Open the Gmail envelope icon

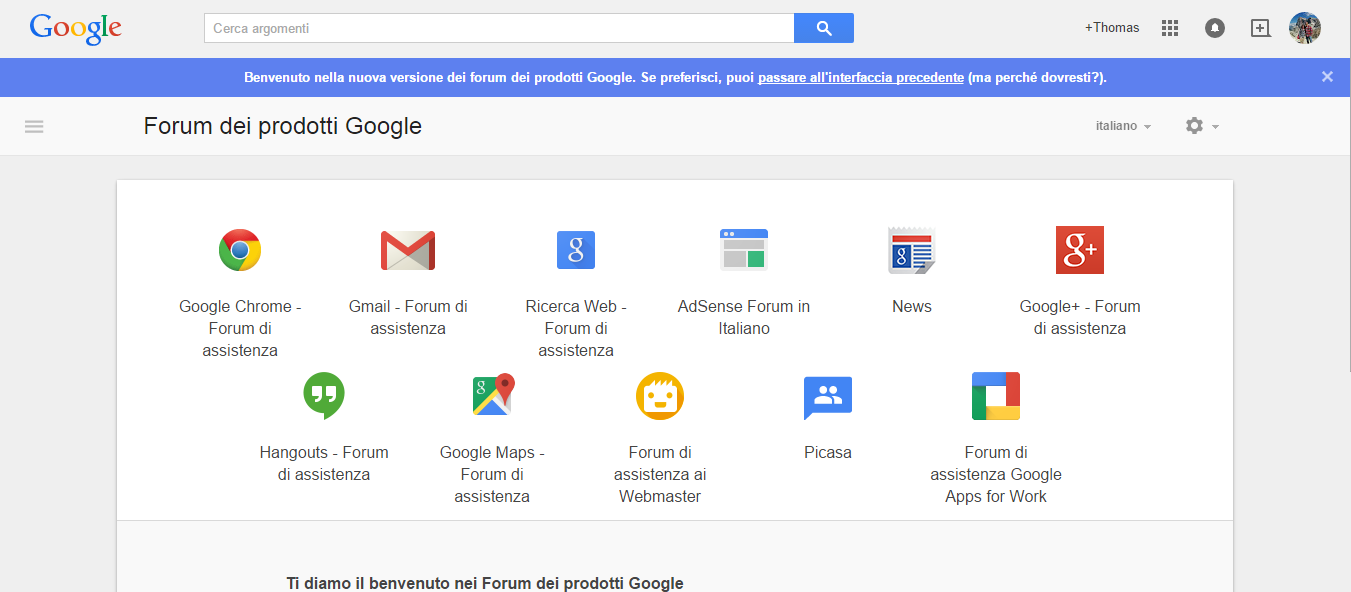tap(408, 250)
